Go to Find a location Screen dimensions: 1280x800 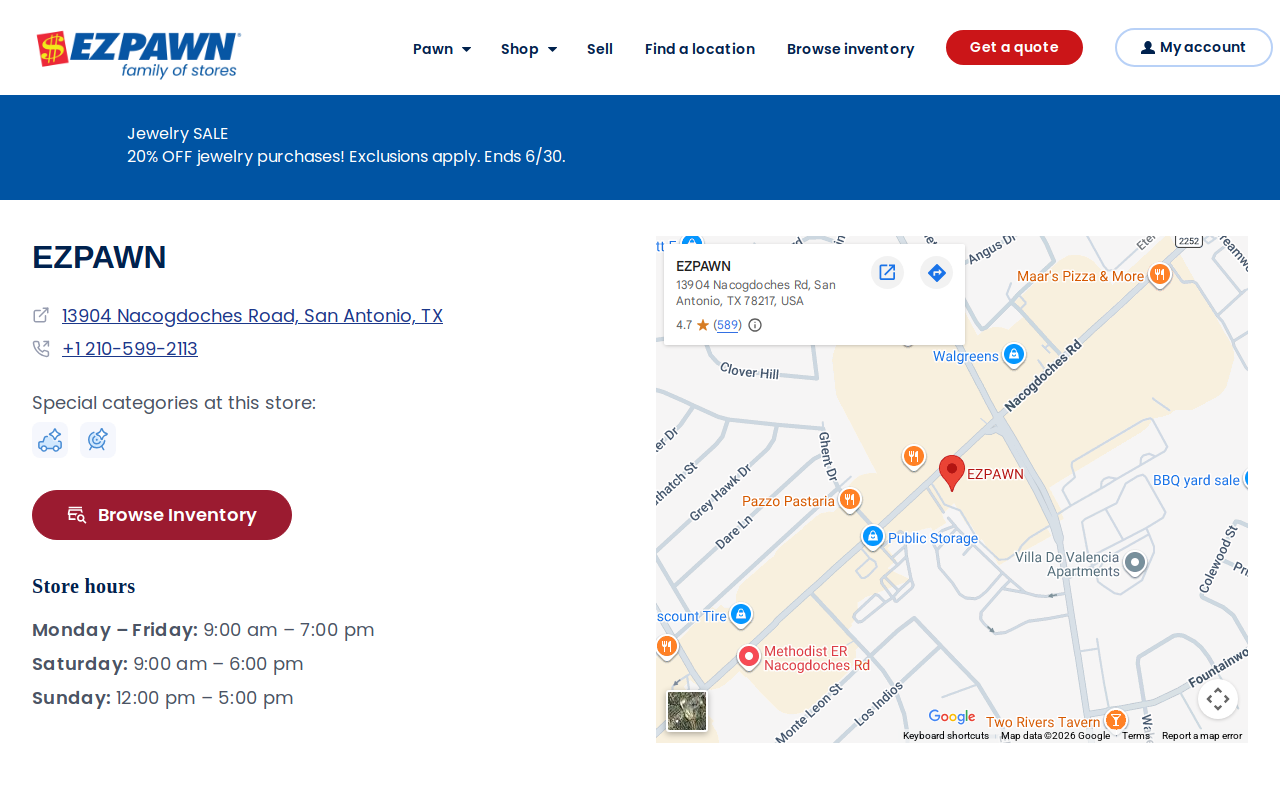pyautogui.click(x=700, y=49)
